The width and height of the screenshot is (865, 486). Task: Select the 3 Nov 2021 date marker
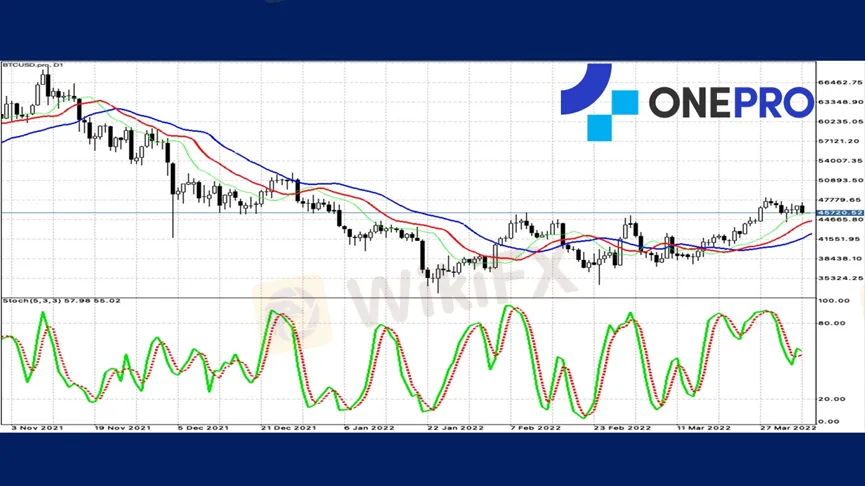tap(37, 427)
